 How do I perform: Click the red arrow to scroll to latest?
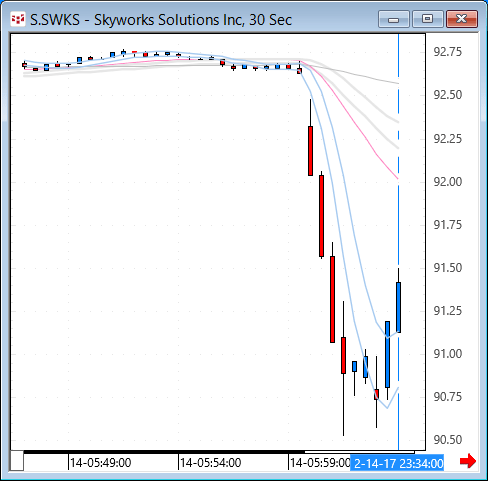click(x=468, y=461)
